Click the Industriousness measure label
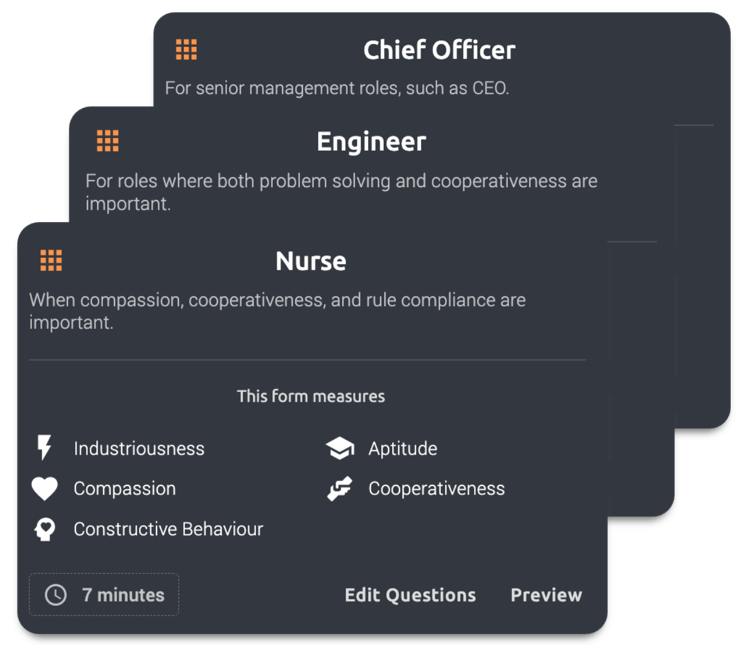 [x=139, y=449]
